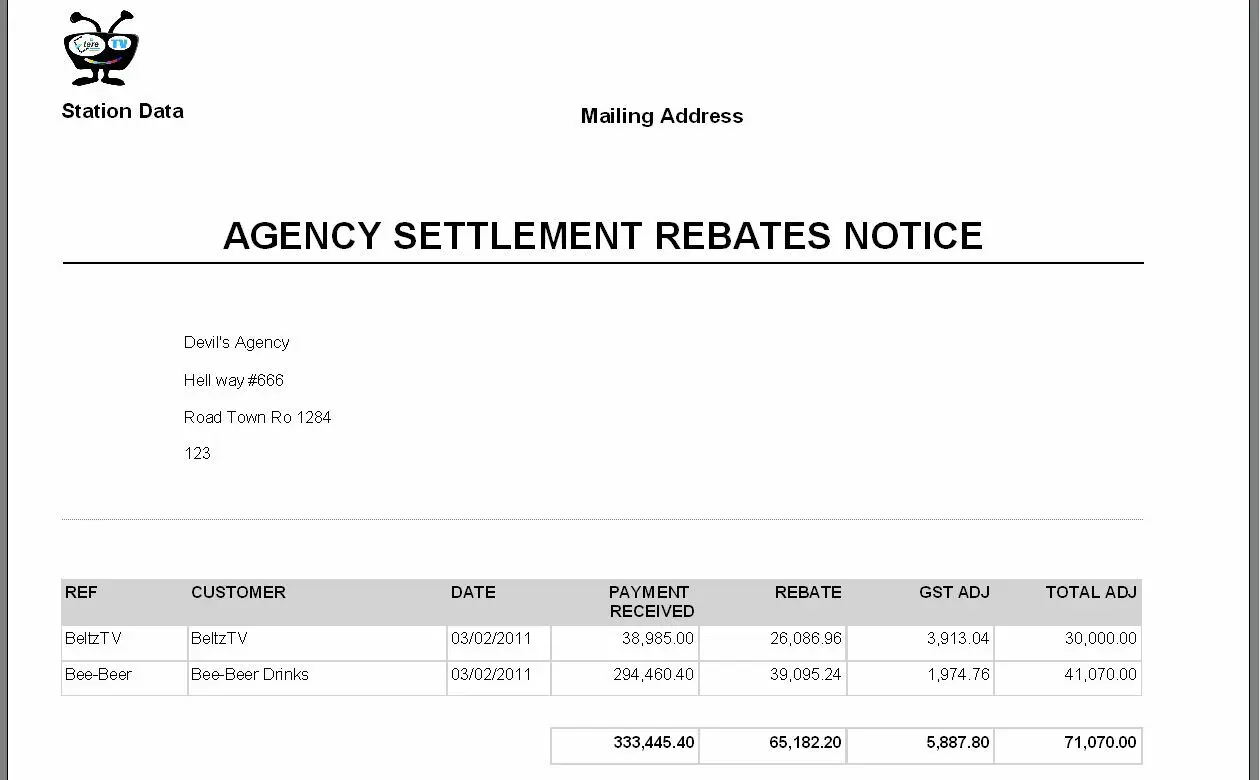Click the Devil's Agency name line

(236, 342)
